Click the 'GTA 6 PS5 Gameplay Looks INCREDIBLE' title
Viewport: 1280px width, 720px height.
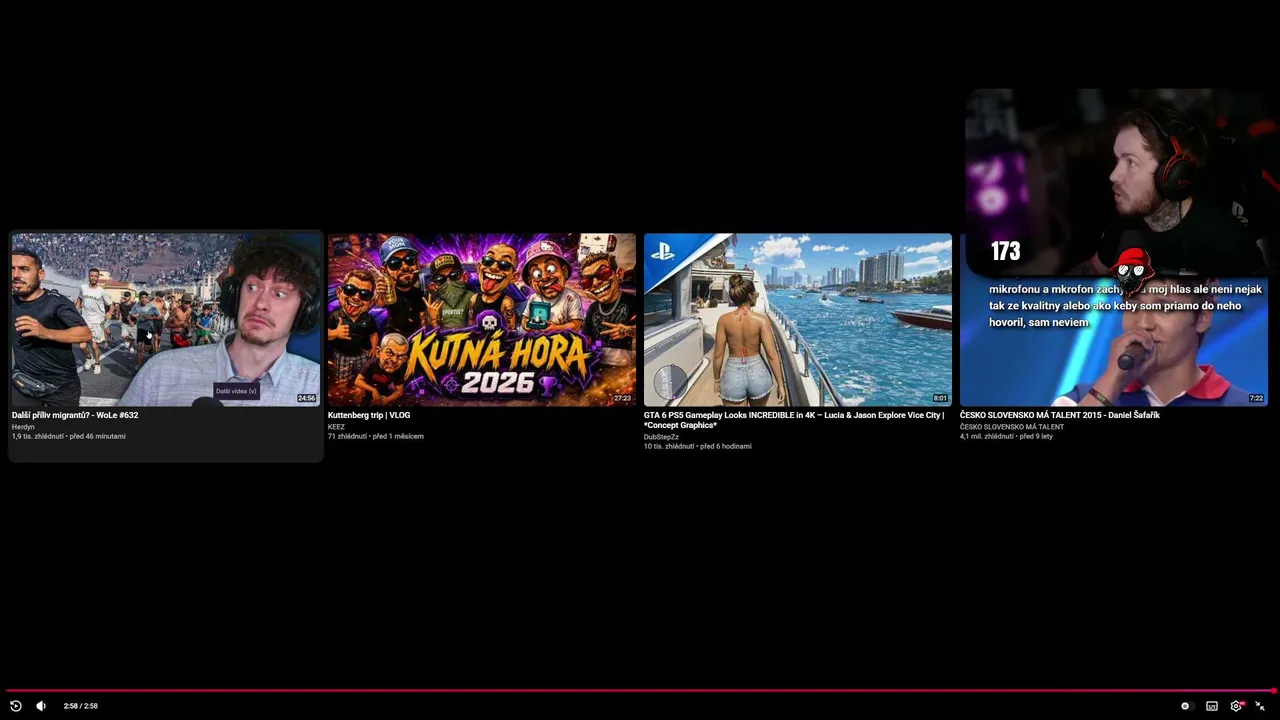pyautogui.click(x=794, y=420)
